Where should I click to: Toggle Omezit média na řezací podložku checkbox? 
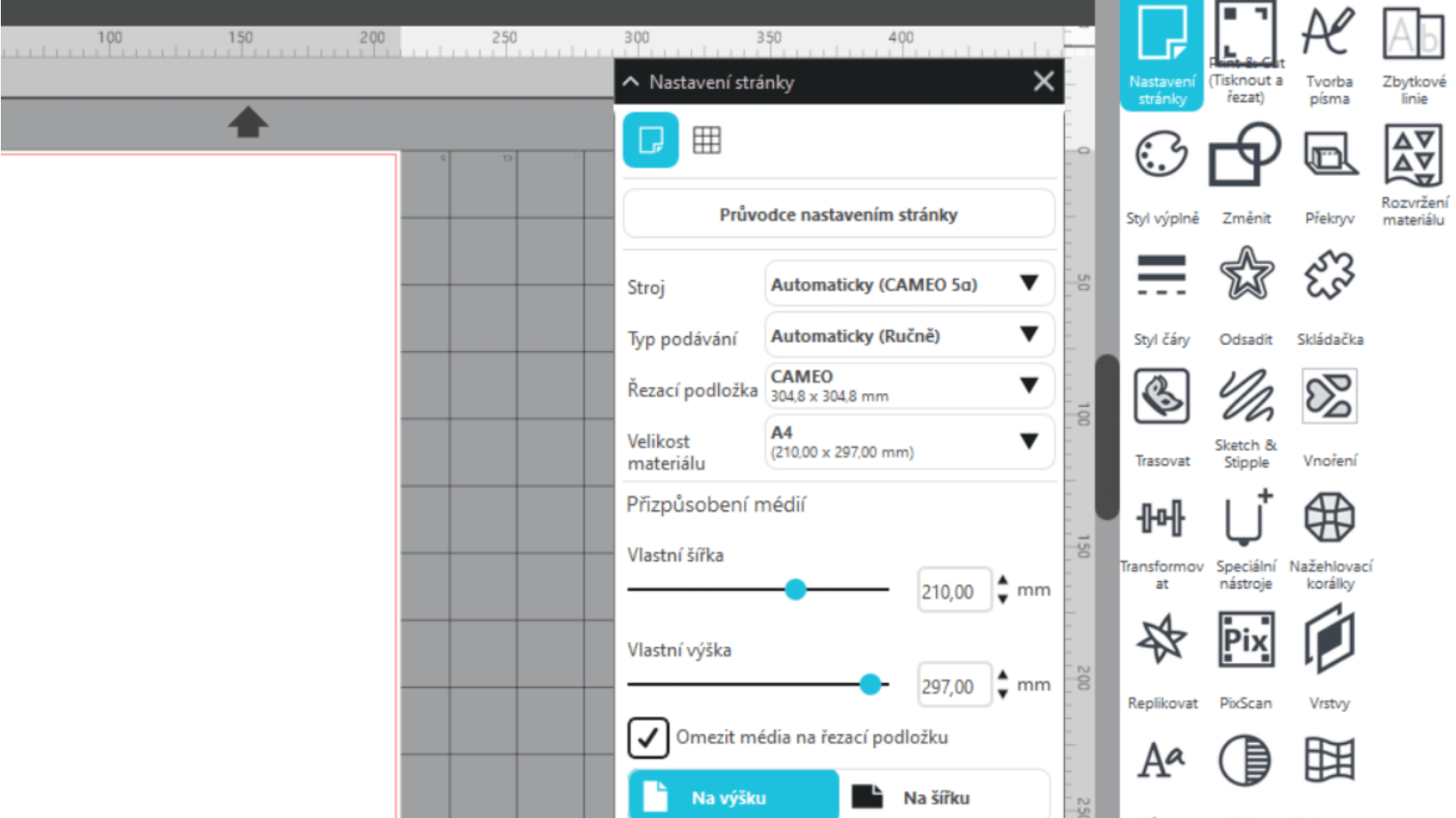click(648, 737)
